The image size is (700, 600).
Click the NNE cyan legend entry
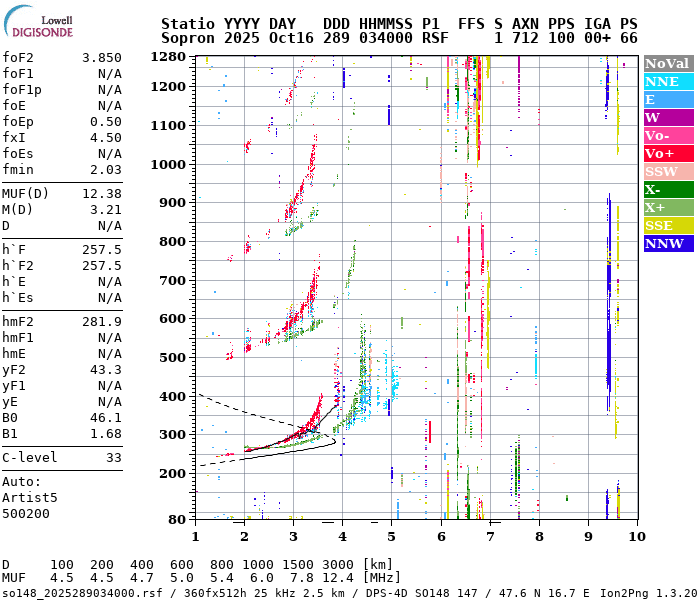[668, 81]
